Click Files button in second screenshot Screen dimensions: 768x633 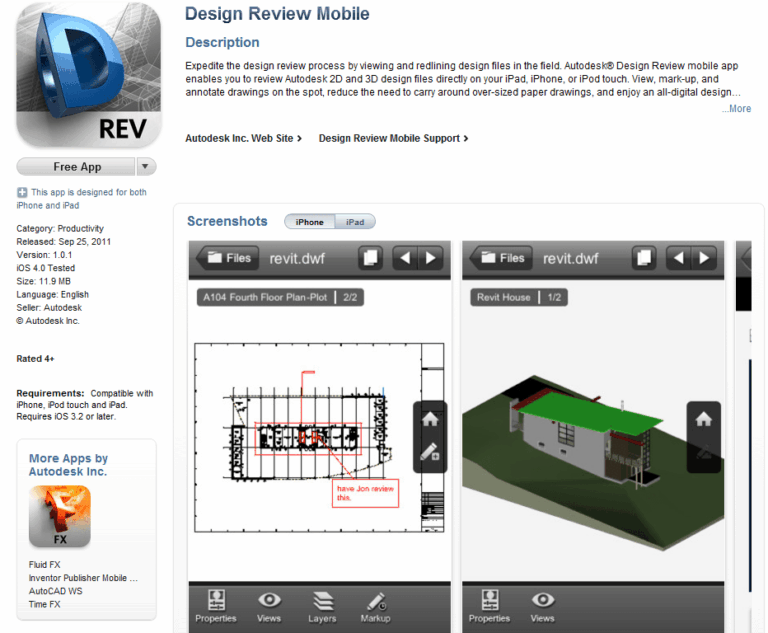coord(502,258)
